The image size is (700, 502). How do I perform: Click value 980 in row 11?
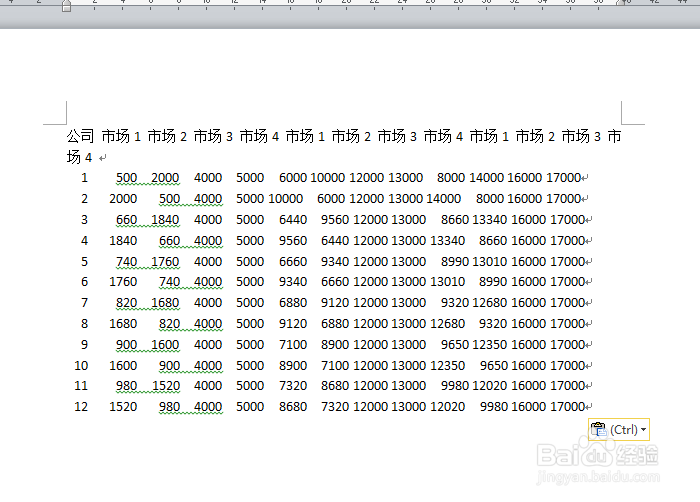(x=126, y=386)
